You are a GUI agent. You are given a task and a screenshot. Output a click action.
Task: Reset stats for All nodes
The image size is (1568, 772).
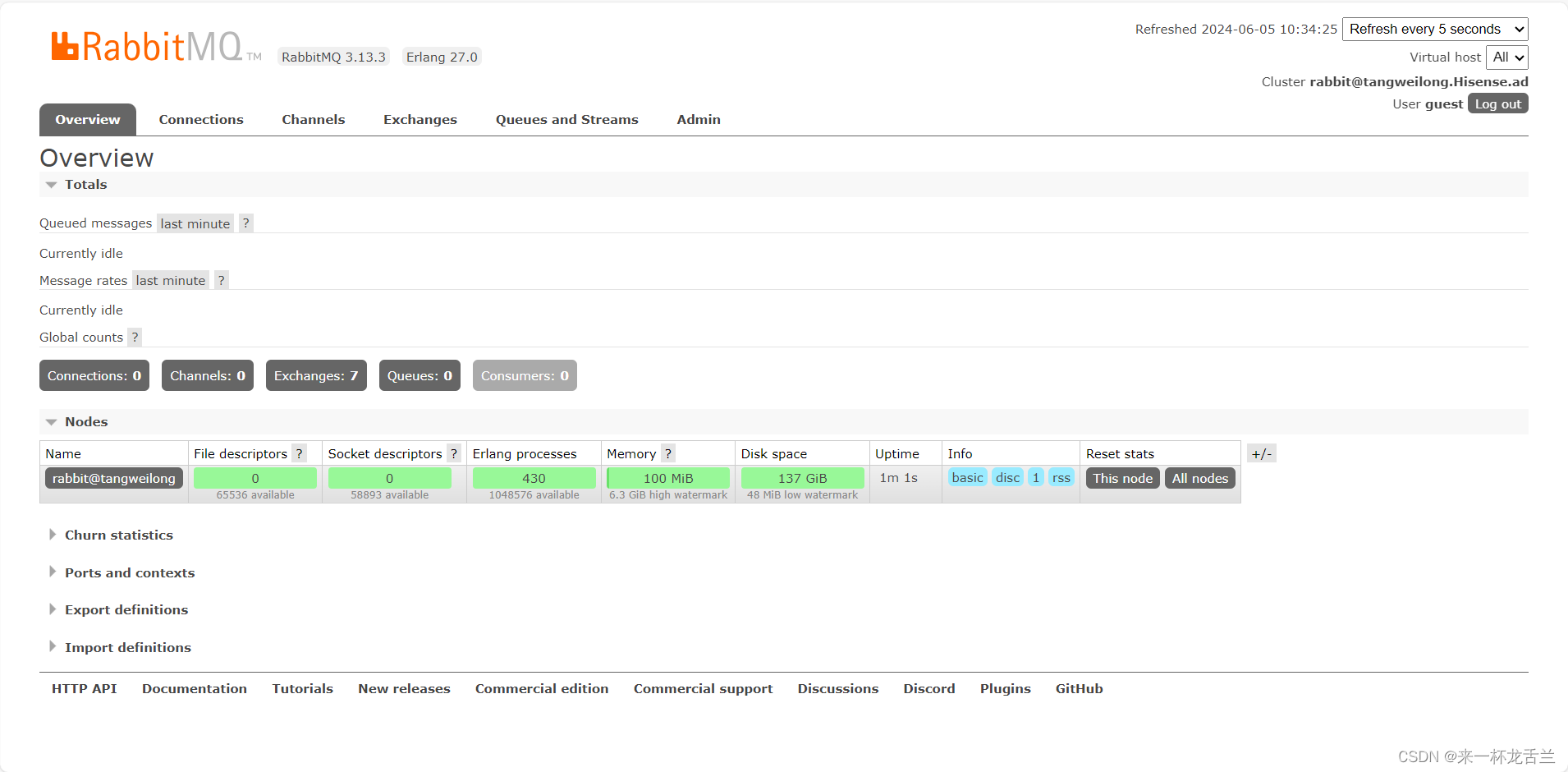pyautogui.click(x=1200, y=478)
